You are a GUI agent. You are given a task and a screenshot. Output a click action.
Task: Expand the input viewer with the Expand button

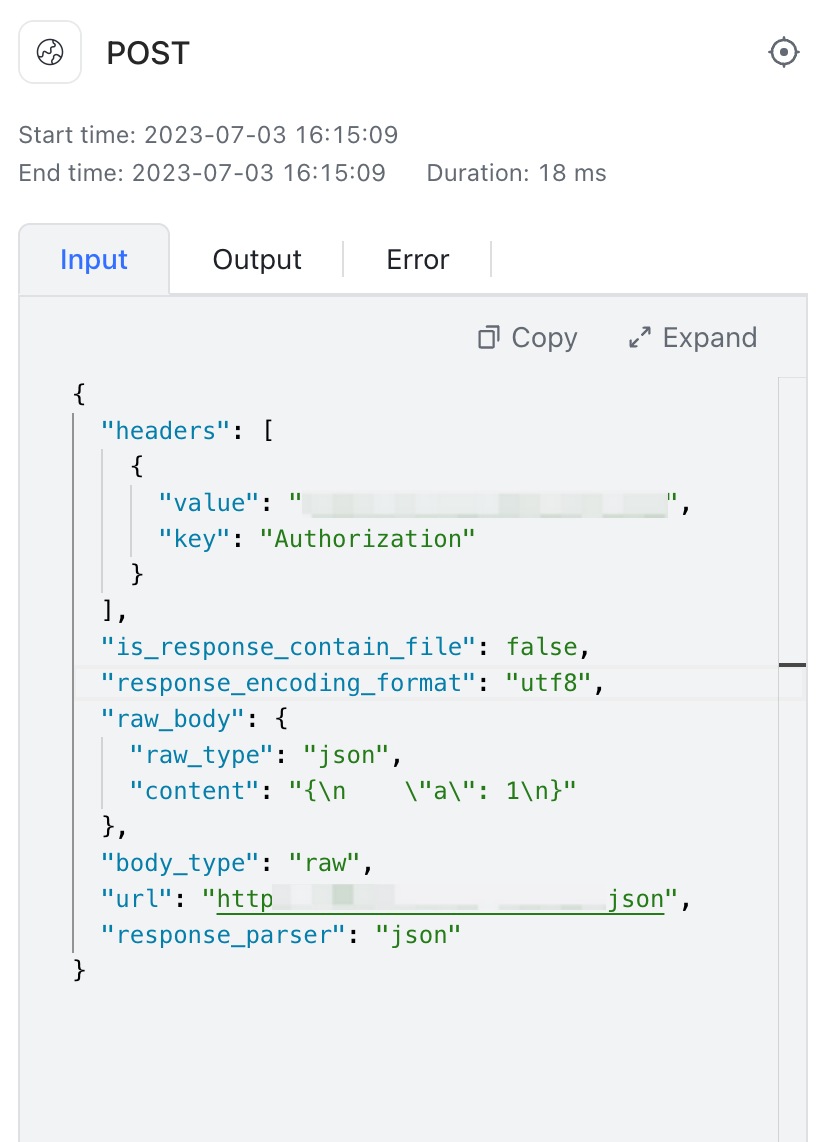[692, 338]
